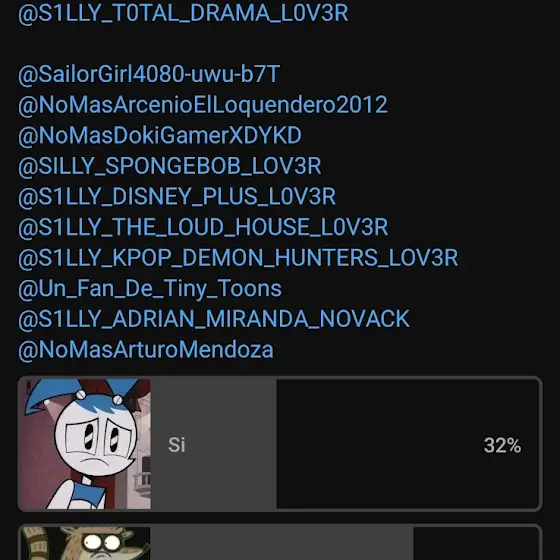Open the @SILLY_SPONGEBOB_LOV3R mention
The image size is (560, 560).
170,166
